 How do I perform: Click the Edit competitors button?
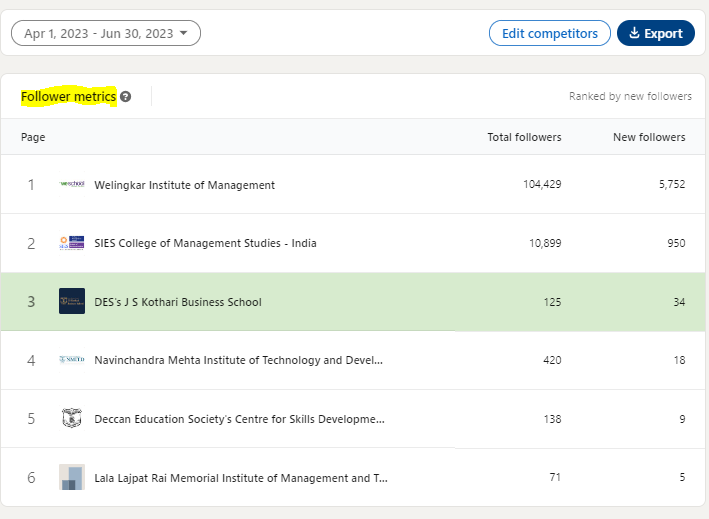pos(550,33)
